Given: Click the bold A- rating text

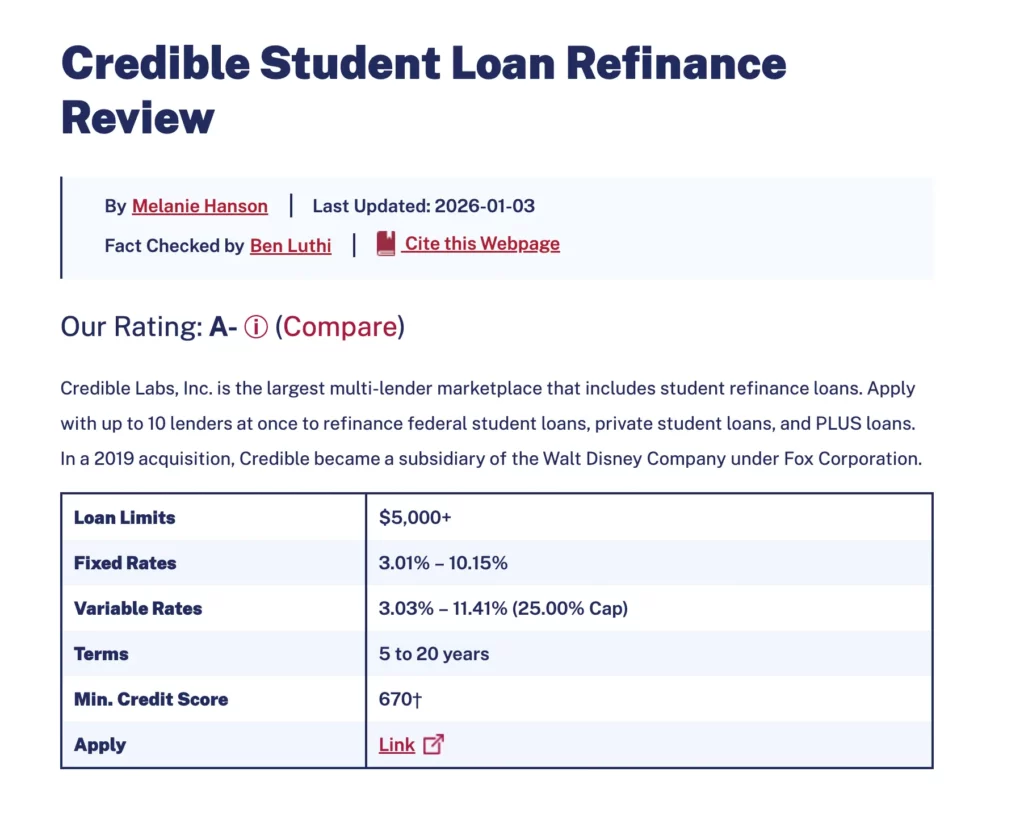Looking at the screenshot, I should (x=223, y=326).
